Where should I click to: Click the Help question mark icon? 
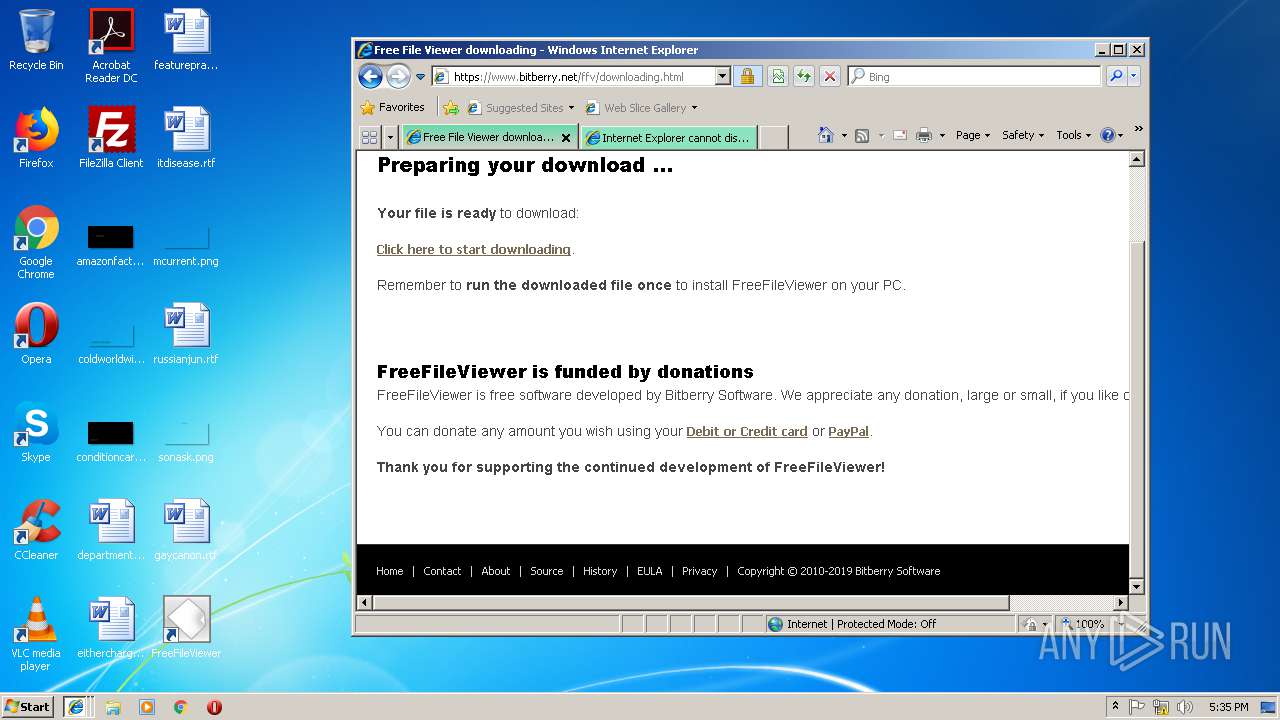(x=1107, y=135)
